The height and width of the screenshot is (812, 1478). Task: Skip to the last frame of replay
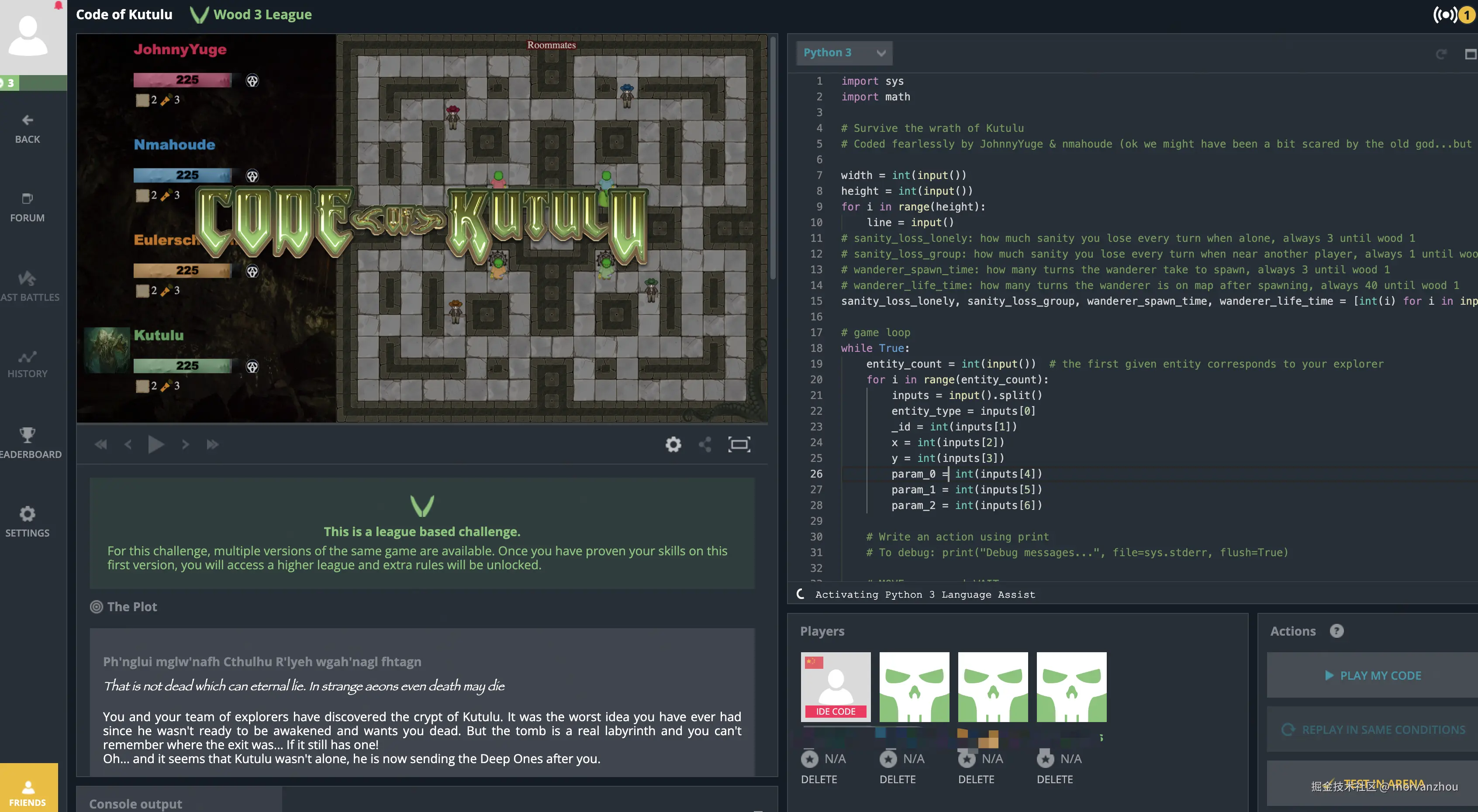click(212, 444)
